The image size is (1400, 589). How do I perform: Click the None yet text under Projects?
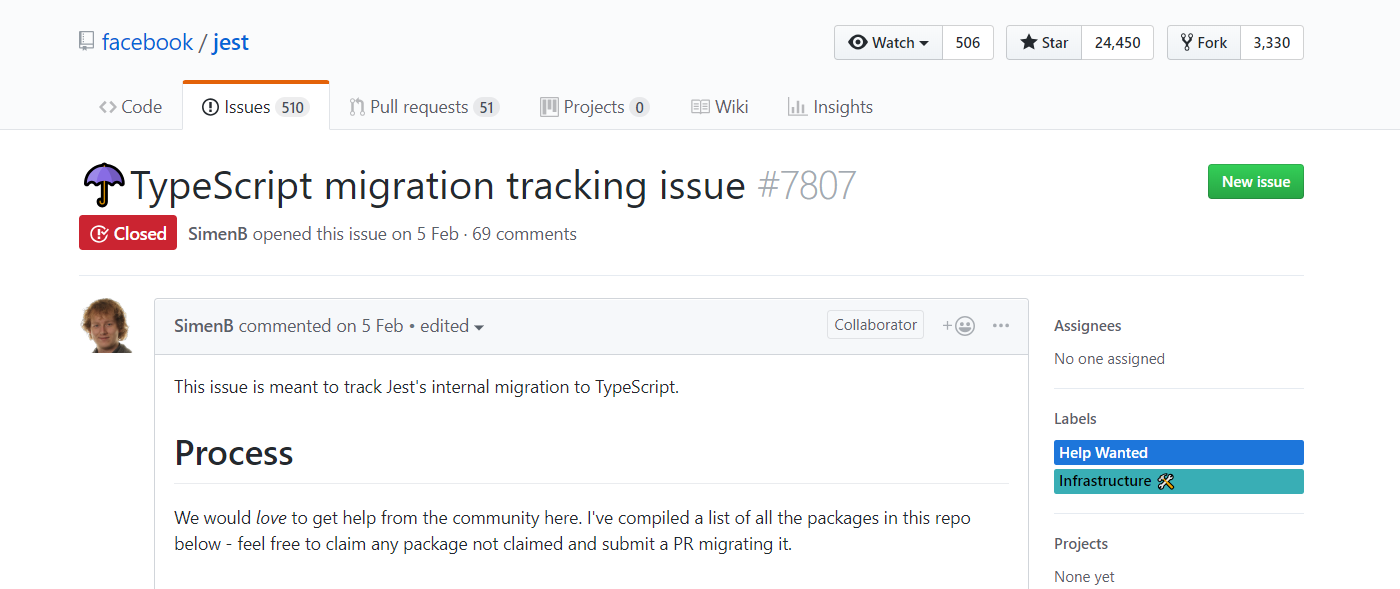(x=1084, y=577)
